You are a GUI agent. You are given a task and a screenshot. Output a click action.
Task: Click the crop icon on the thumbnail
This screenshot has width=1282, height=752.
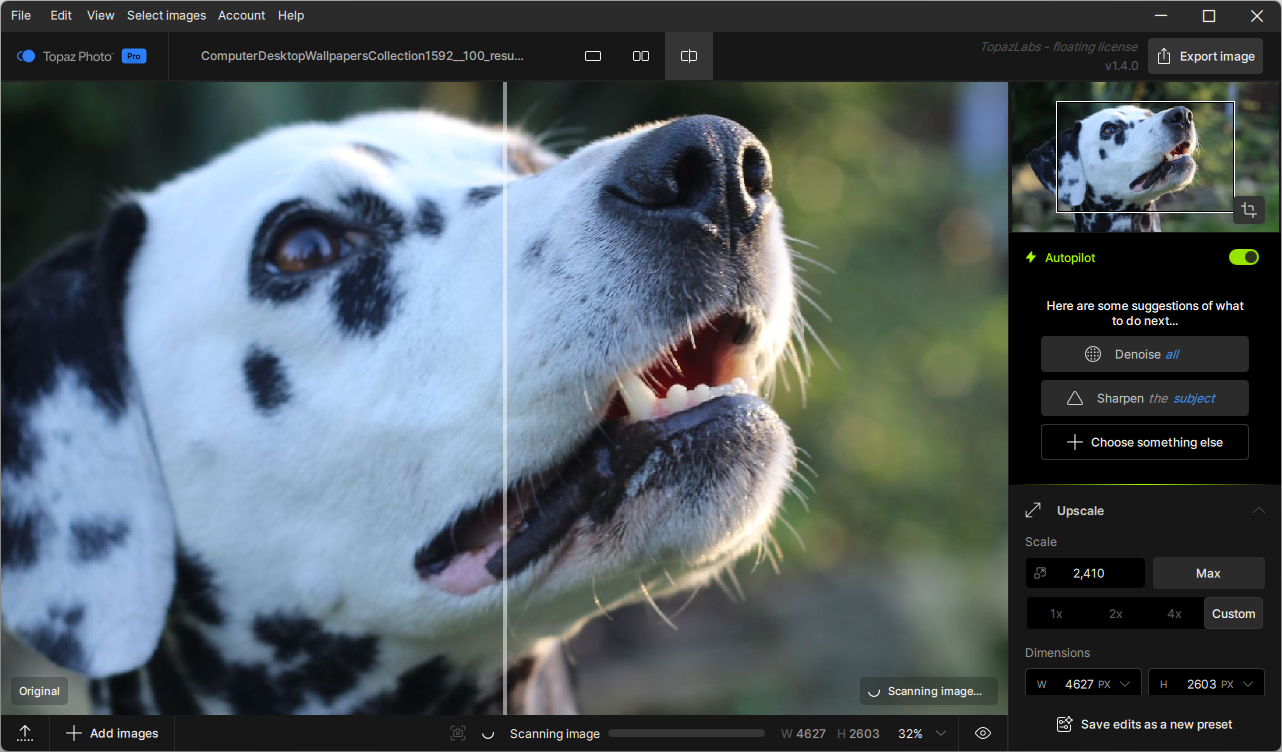(x=1248, y=210)
